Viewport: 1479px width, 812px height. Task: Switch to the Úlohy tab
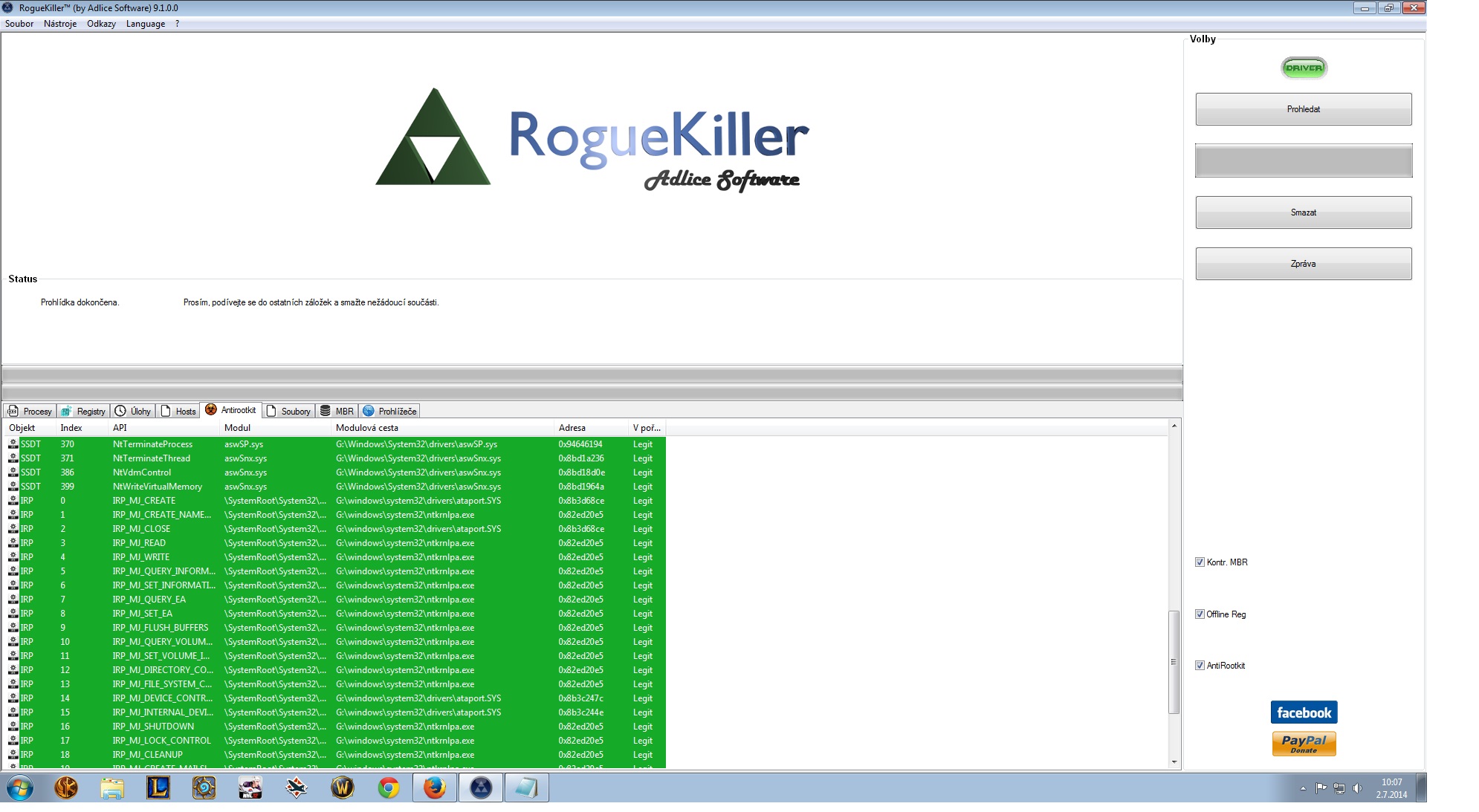click(133, 411)
